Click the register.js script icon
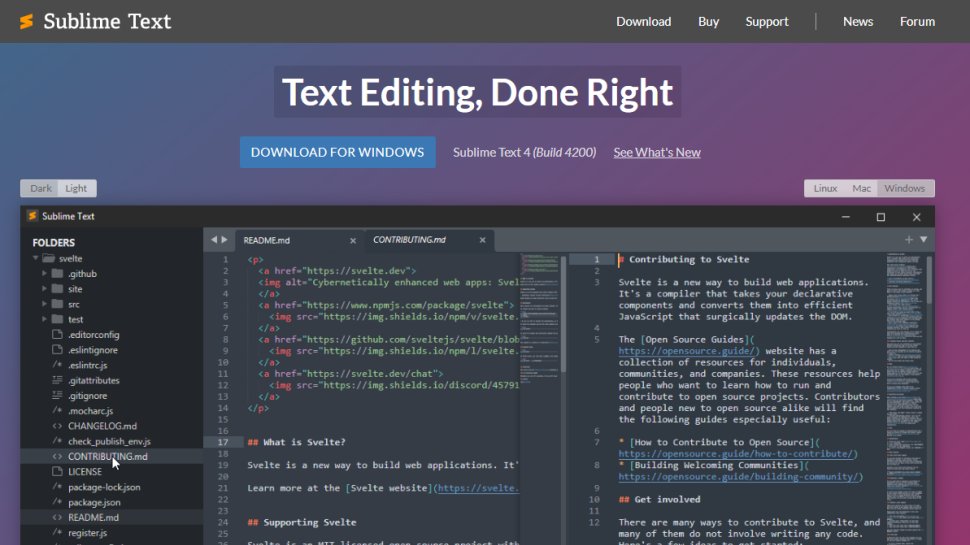Image resolution: width=970 pixels, height=545 pixels. pyautogui.click(x=58, y=532)
